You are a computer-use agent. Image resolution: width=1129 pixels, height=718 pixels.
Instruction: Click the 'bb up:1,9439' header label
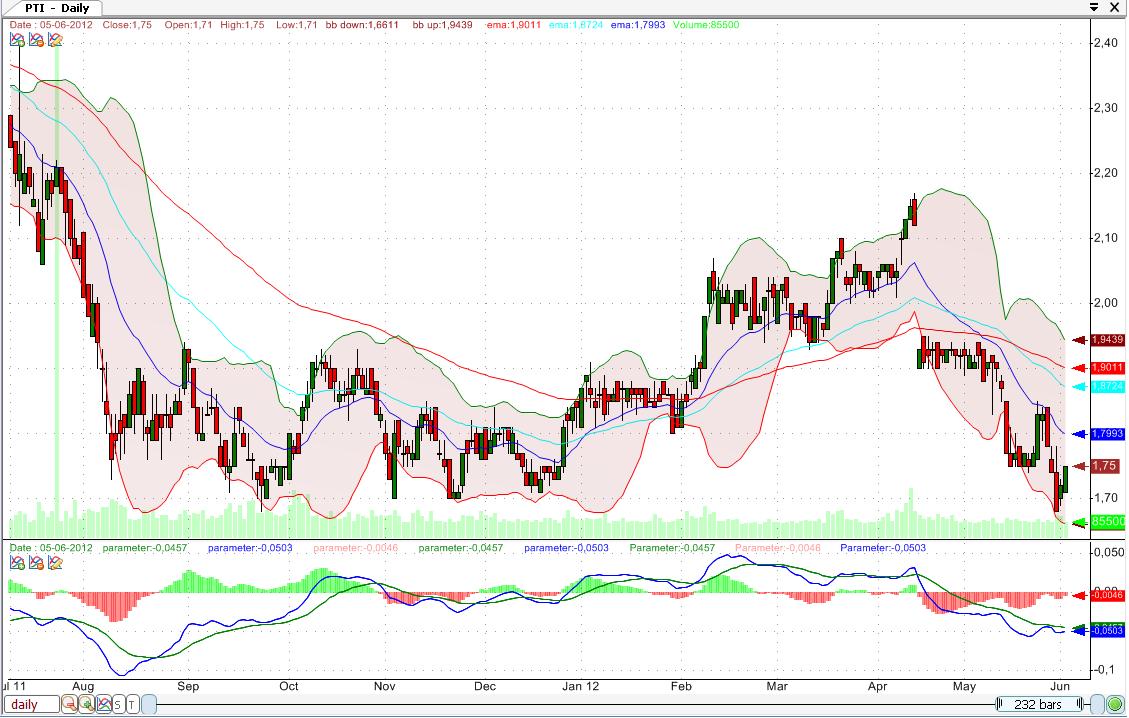443,24
